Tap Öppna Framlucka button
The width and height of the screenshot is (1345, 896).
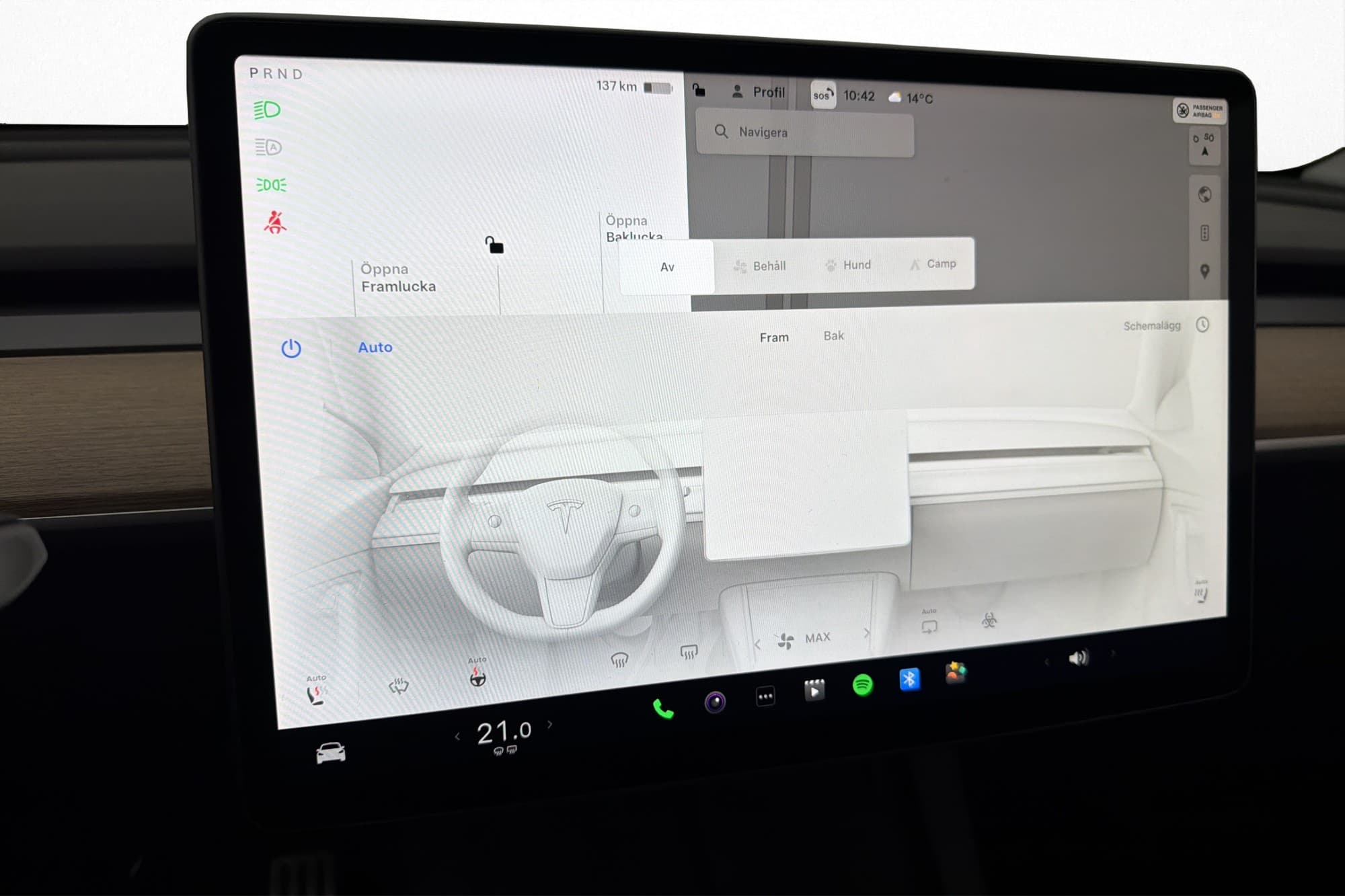(x=398, y=278)
